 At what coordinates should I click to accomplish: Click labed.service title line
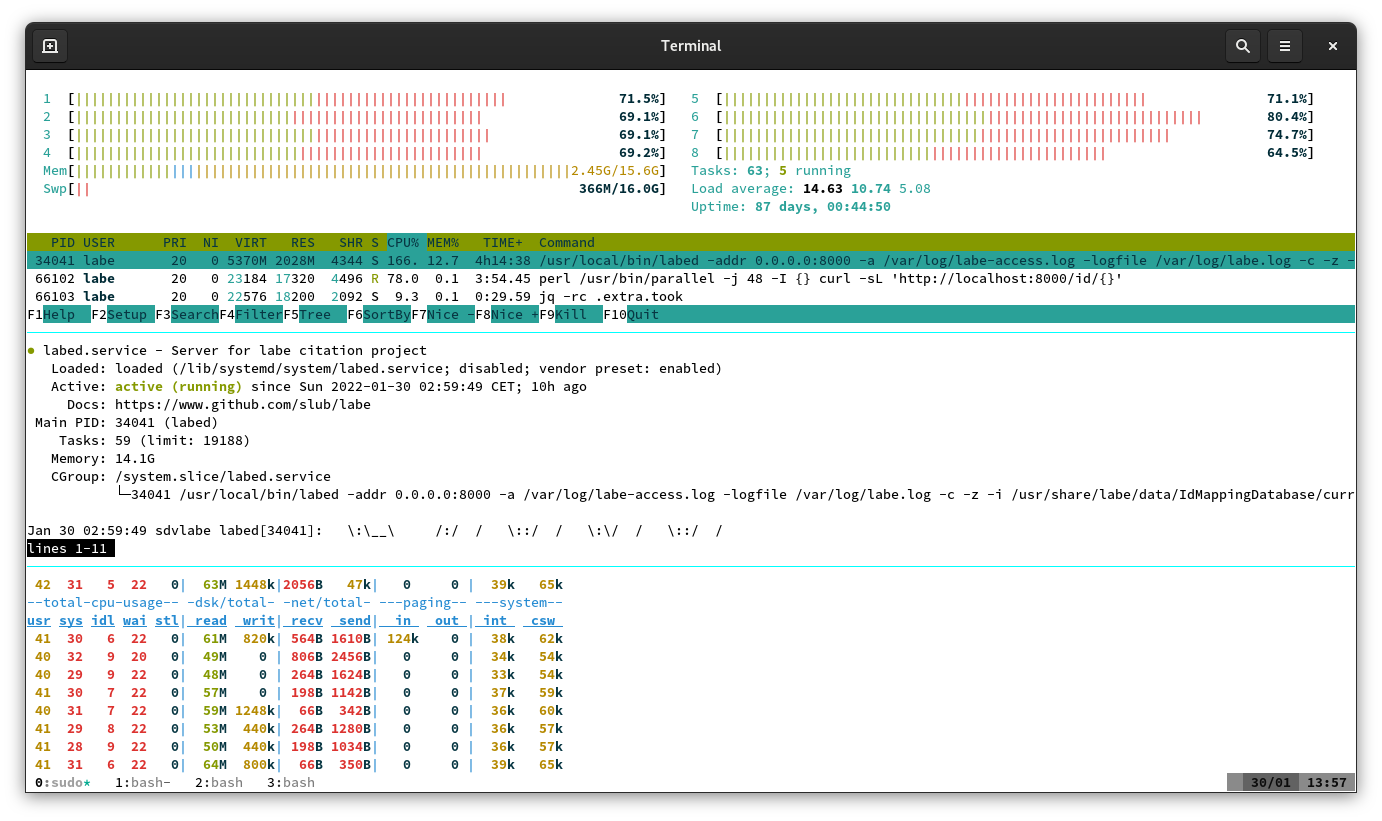[x=227, y=351]
